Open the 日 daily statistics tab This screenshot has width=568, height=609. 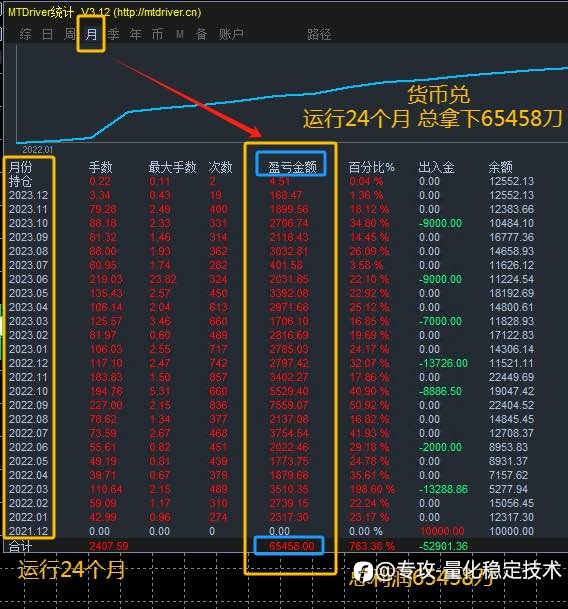(47, 34)
